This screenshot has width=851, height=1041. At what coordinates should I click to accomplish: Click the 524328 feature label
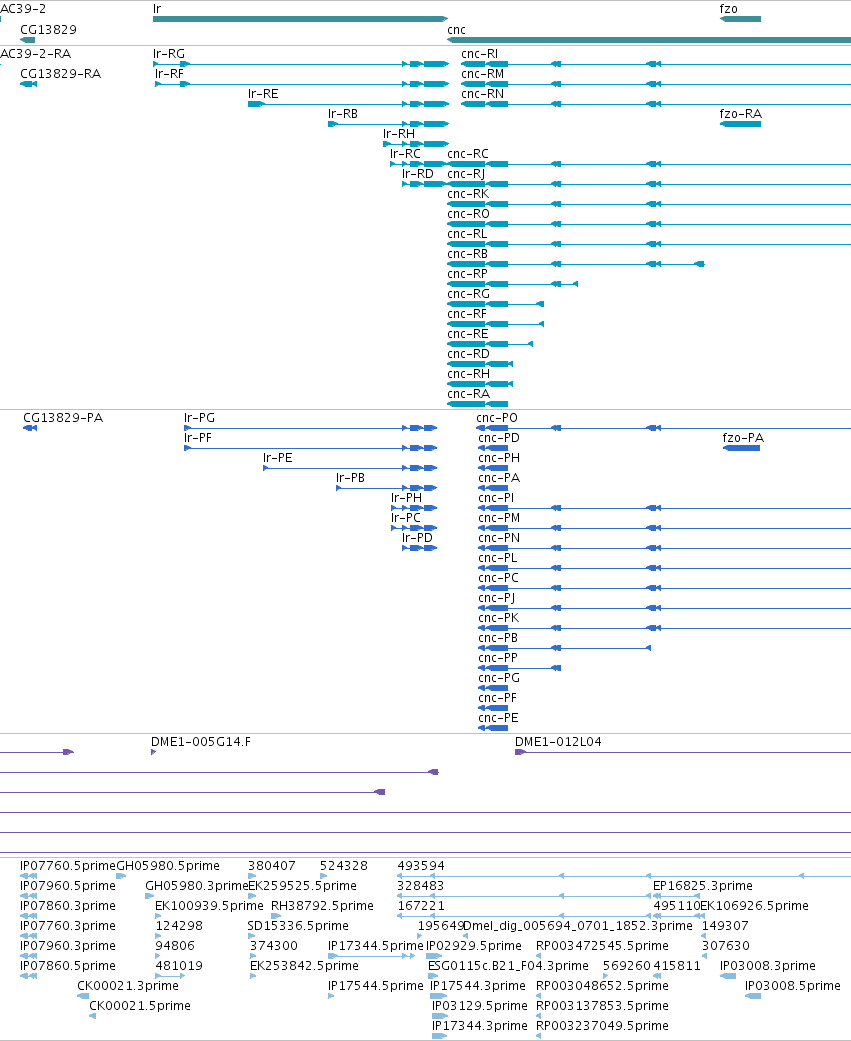pos(343,866)
